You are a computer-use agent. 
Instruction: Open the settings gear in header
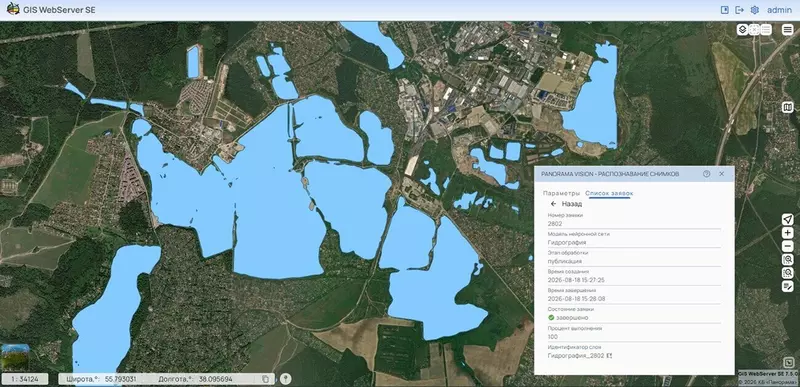[x=755, y=10]
